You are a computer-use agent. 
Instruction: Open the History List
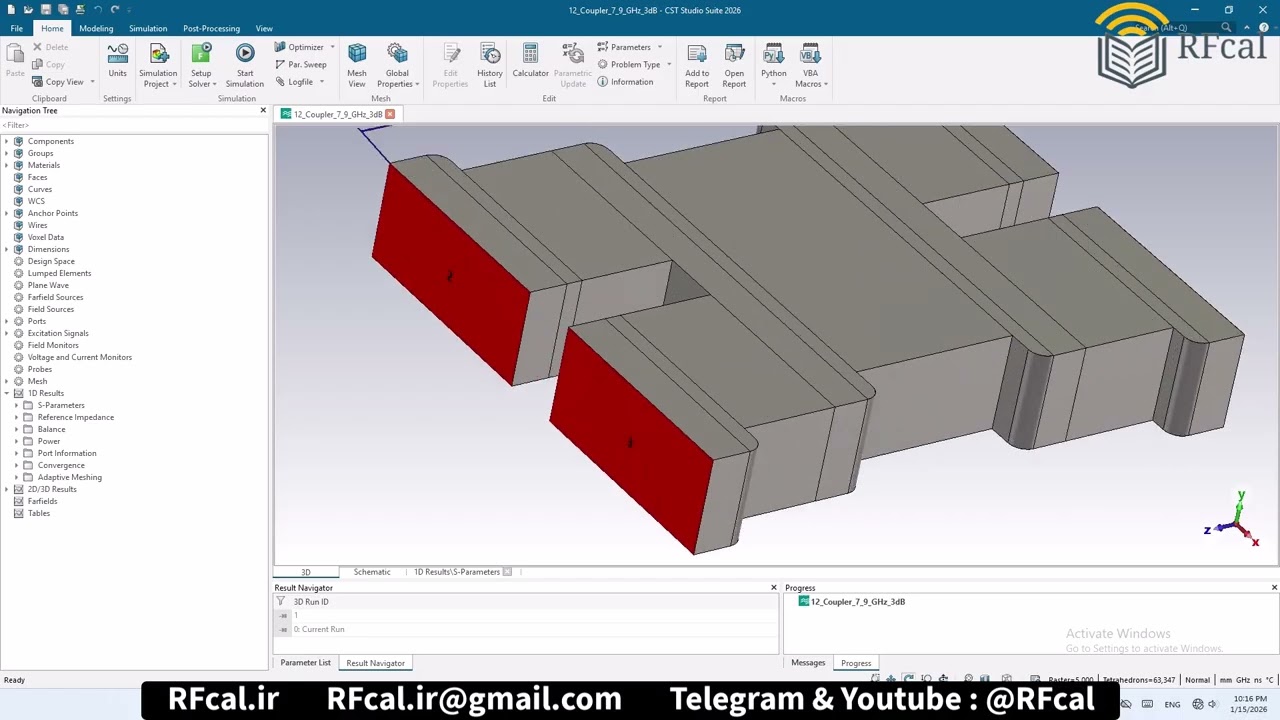coord(490,66)
